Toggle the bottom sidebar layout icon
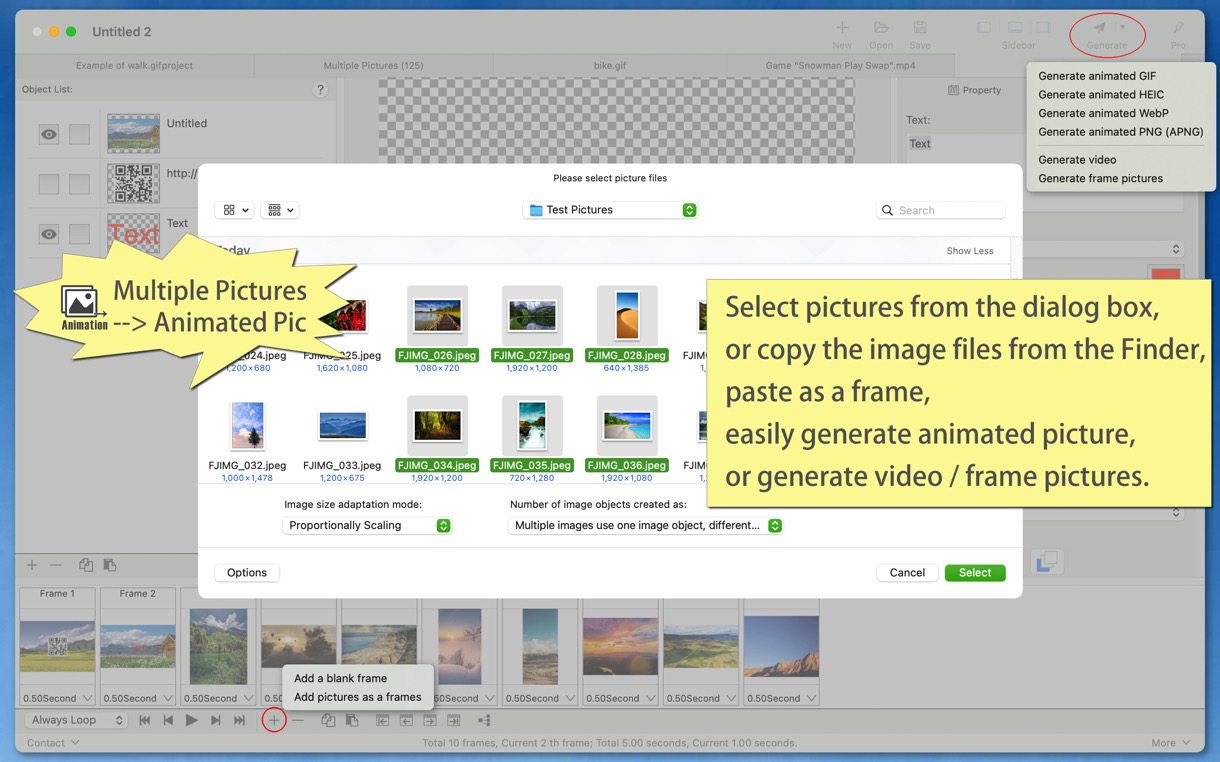Screen dimensions: 1220x762 tap(1014, 28)
